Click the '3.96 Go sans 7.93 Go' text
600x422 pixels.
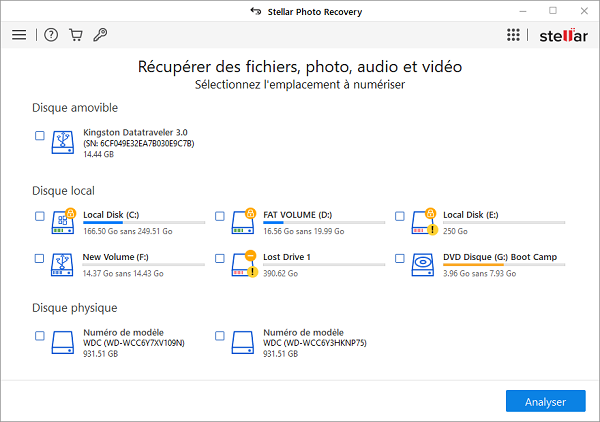479,273
